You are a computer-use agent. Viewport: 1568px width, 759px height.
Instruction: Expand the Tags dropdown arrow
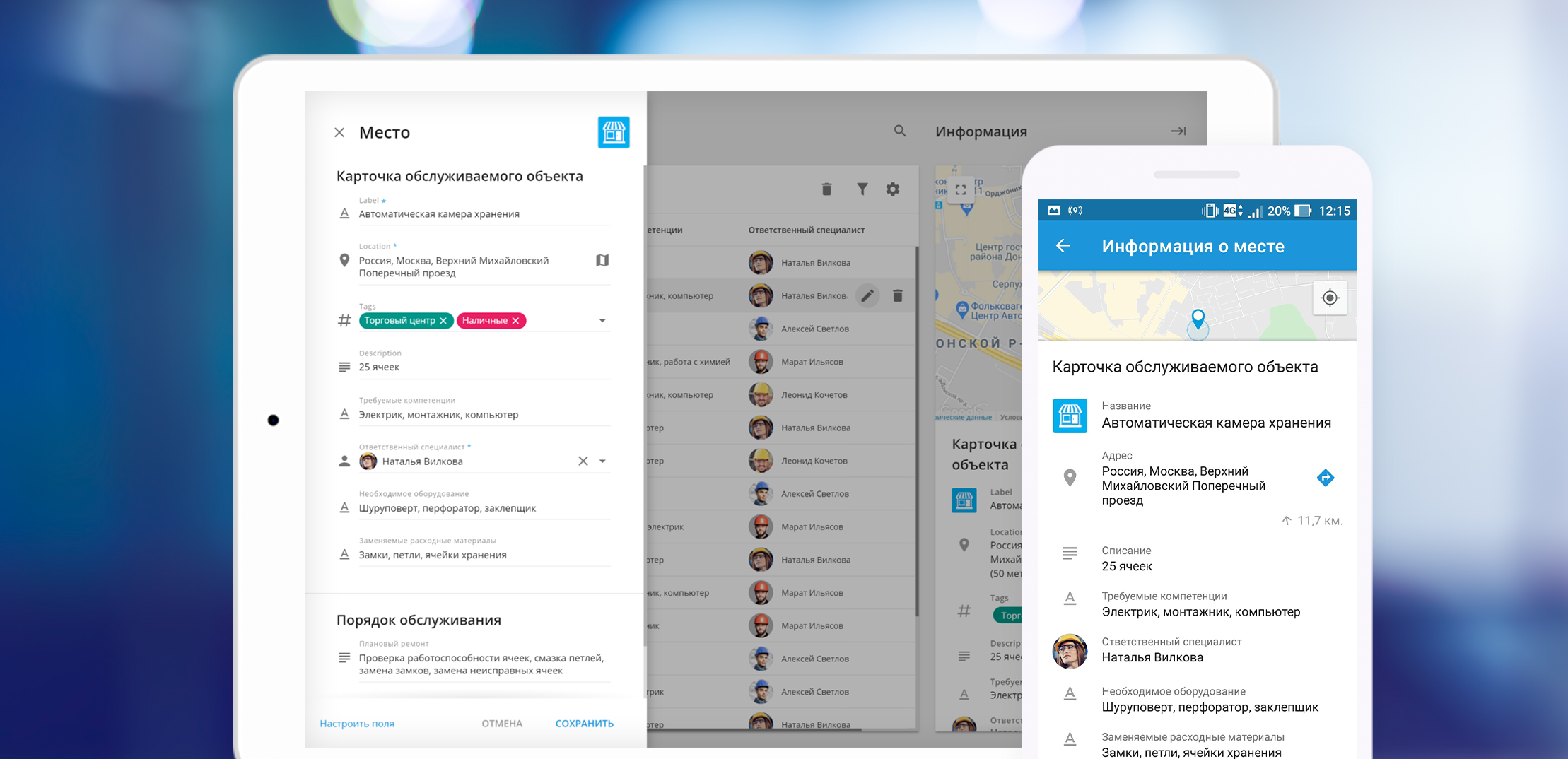click(x=602, y=321)
